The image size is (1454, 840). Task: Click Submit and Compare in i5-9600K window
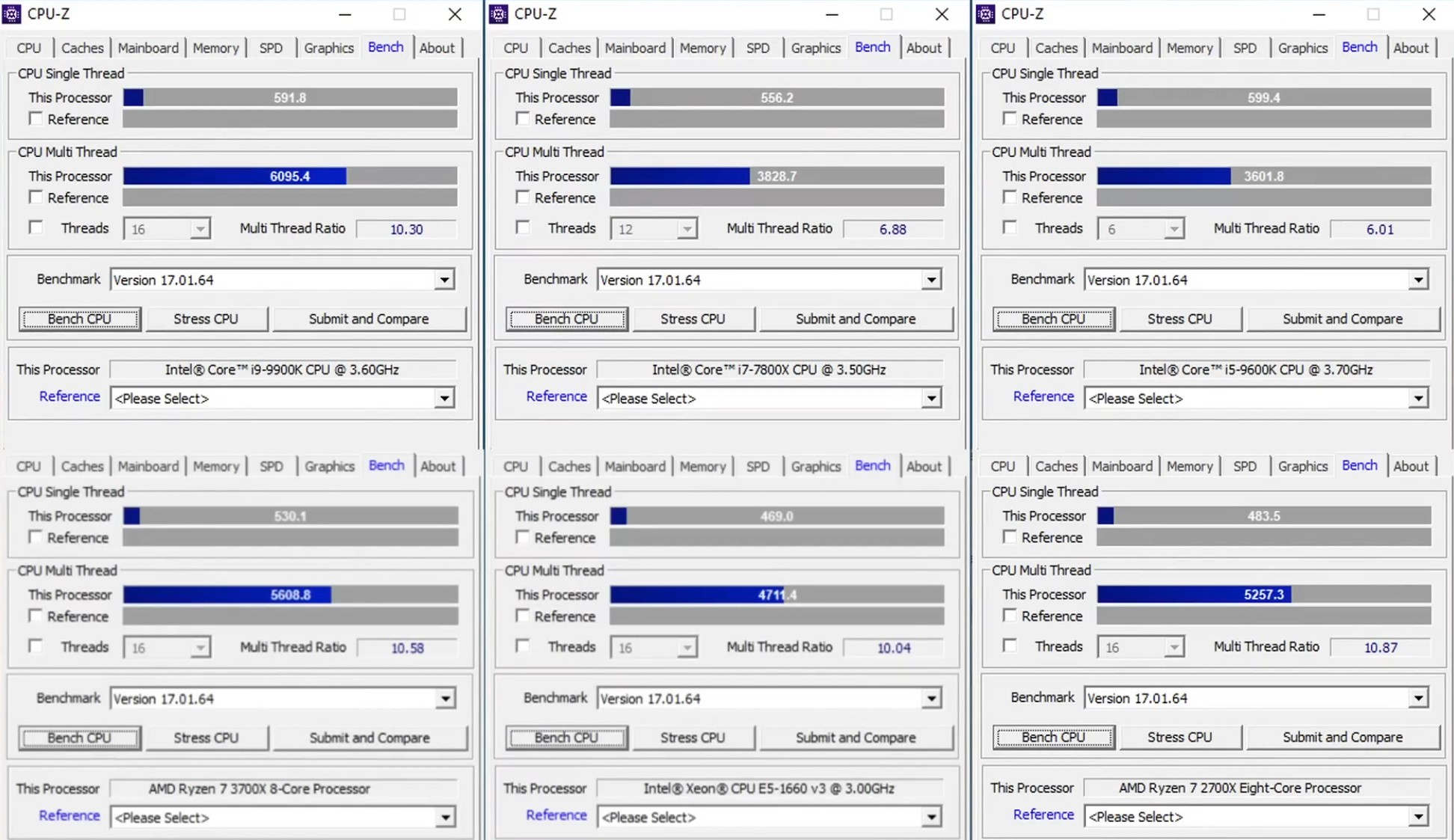[x=1342, y=319]
